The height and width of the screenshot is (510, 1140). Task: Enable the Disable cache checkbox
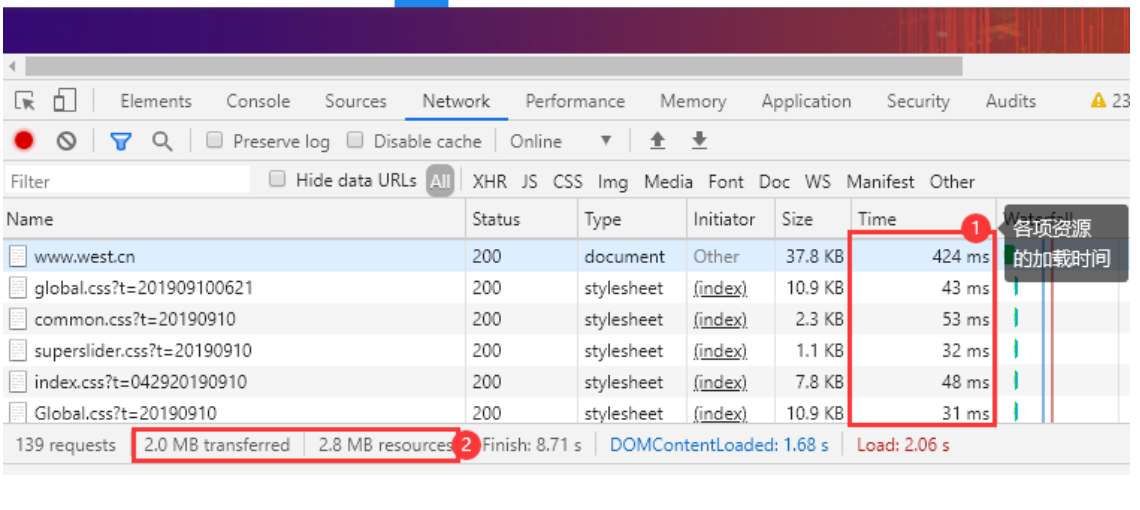click(354, 141)
